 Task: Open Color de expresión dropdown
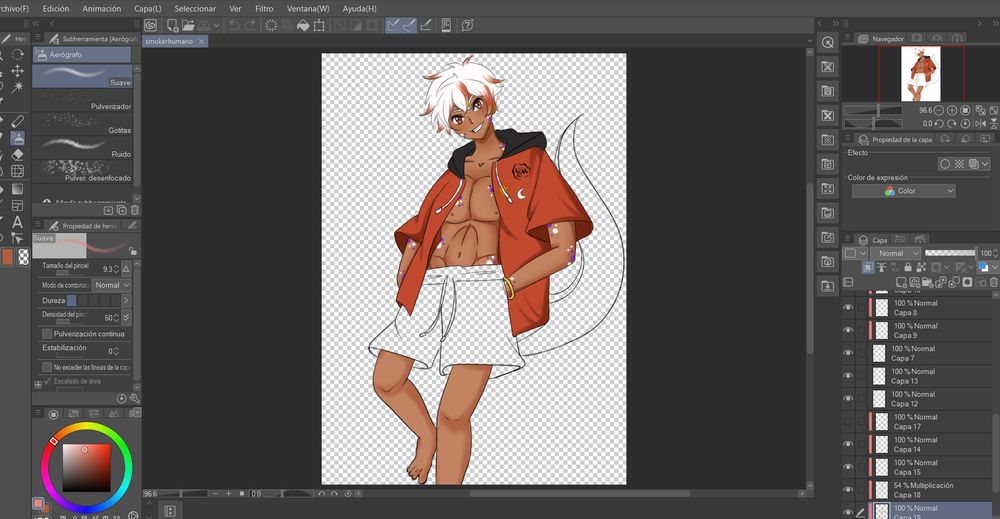pyautogui.click(x=904, y=191)
